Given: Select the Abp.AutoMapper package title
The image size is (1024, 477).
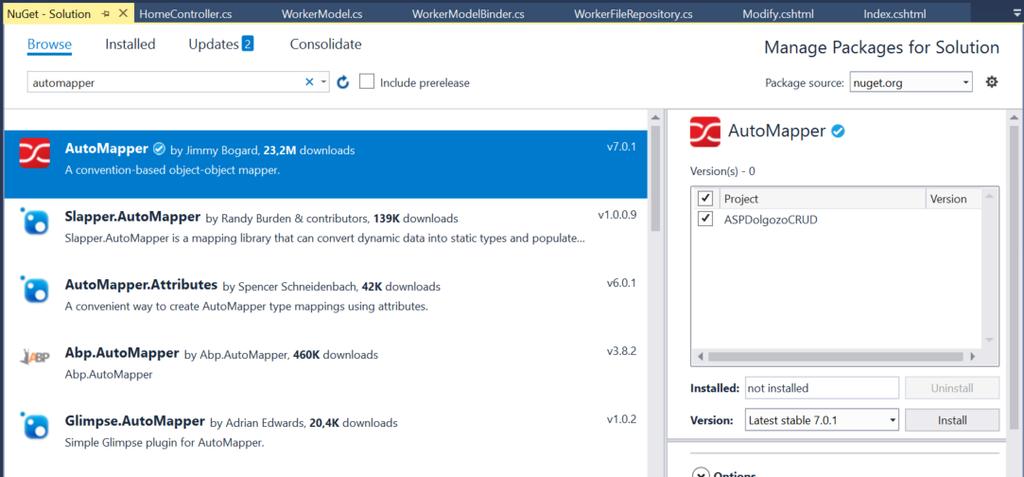Looking at the screenshot, I should (121, 353).
